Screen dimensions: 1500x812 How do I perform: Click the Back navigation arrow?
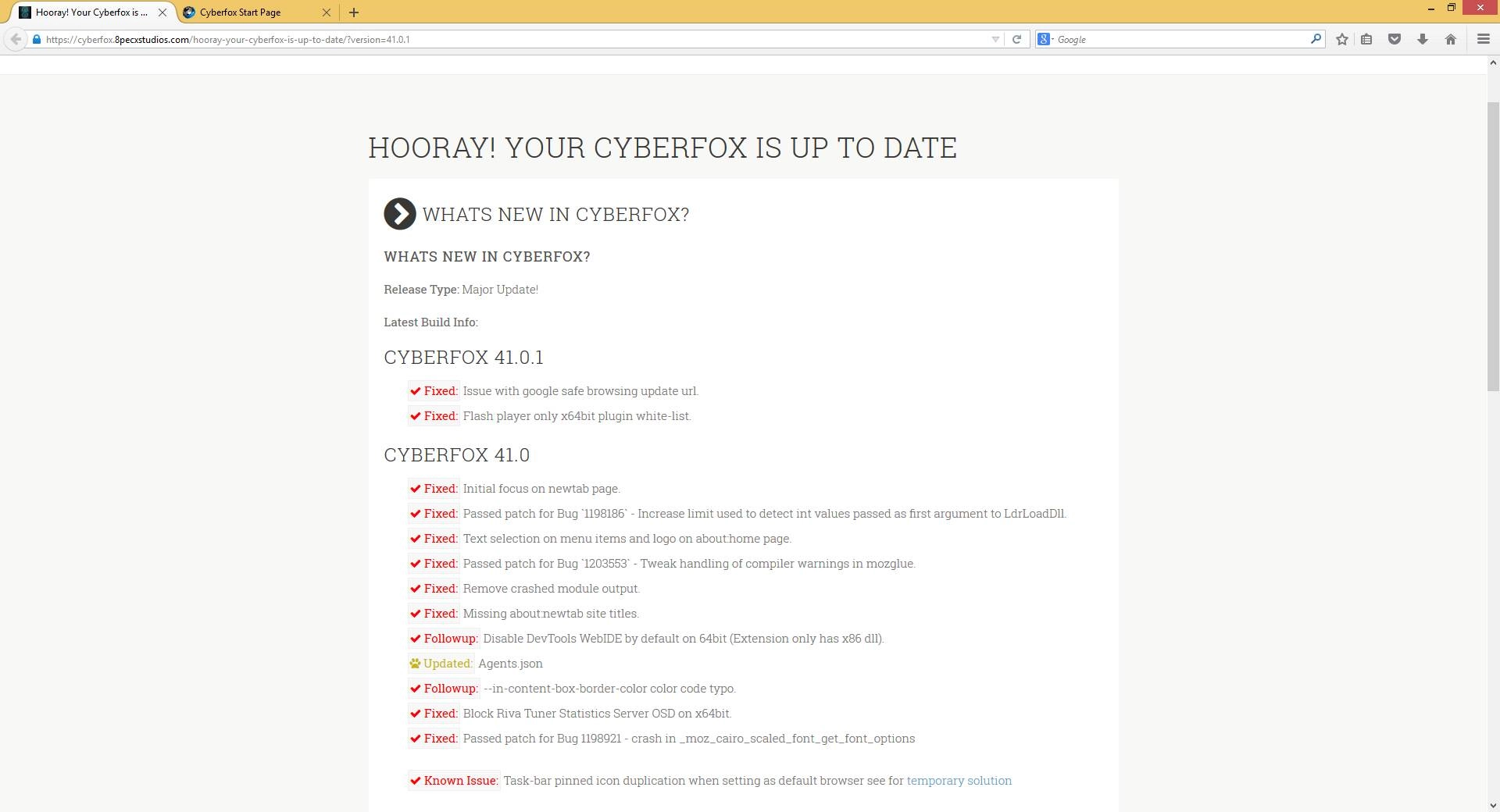(x=16, y=39)
